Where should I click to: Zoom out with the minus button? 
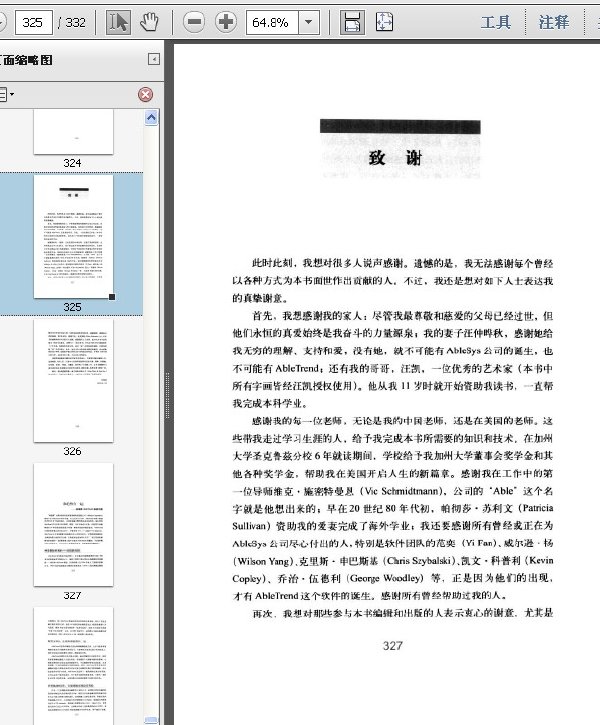[x=194, y=22]
